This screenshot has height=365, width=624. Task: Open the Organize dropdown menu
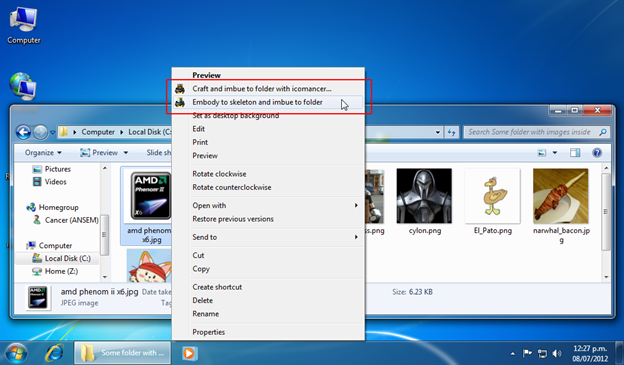point(43,152)
